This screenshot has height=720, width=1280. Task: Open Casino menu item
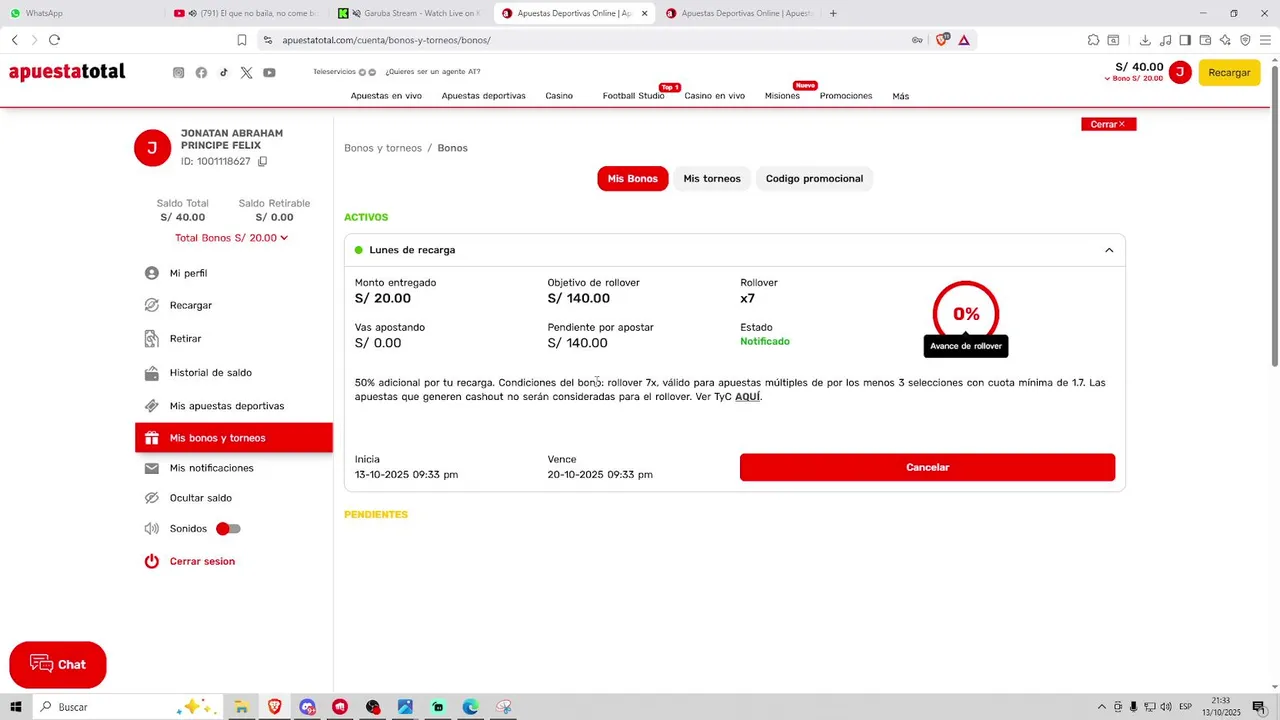(559, 96)
